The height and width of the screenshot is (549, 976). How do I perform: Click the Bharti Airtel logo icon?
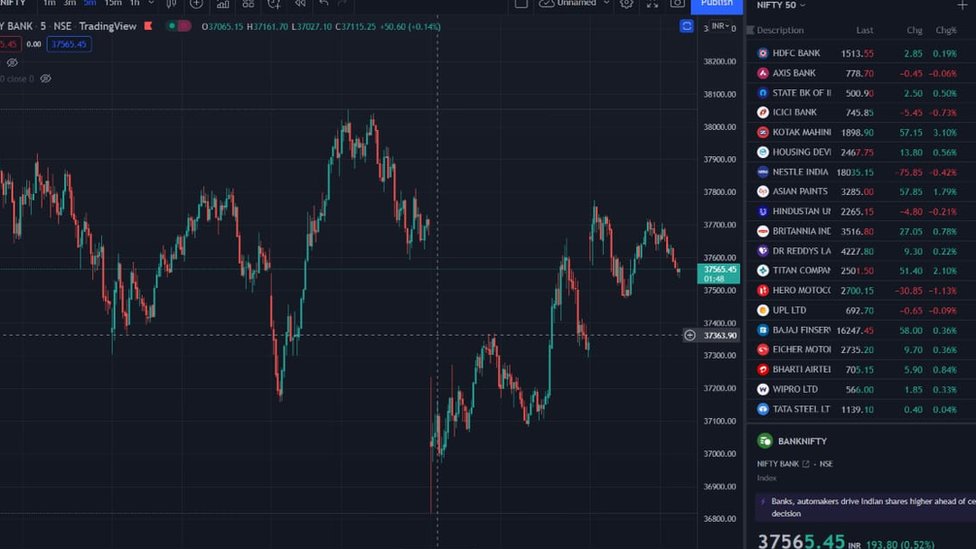762,370
